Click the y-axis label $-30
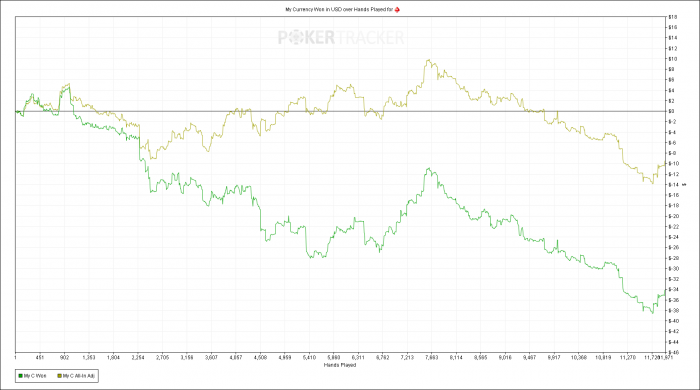 [673, 269]
